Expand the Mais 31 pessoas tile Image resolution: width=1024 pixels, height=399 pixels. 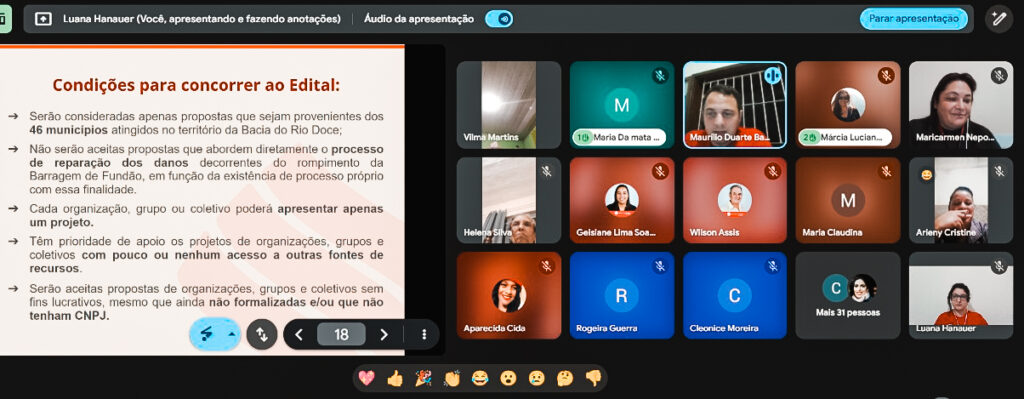848,295
